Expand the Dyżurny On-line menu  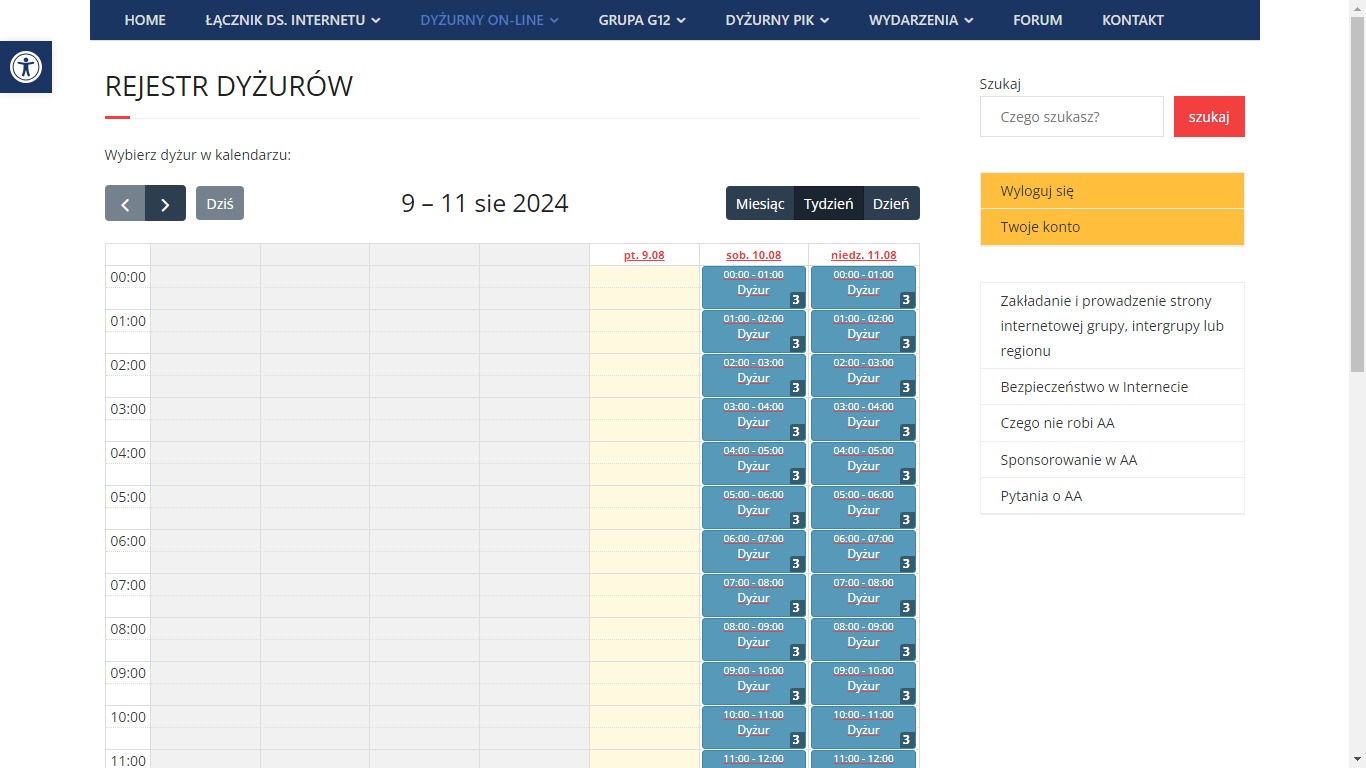(489, 20)
